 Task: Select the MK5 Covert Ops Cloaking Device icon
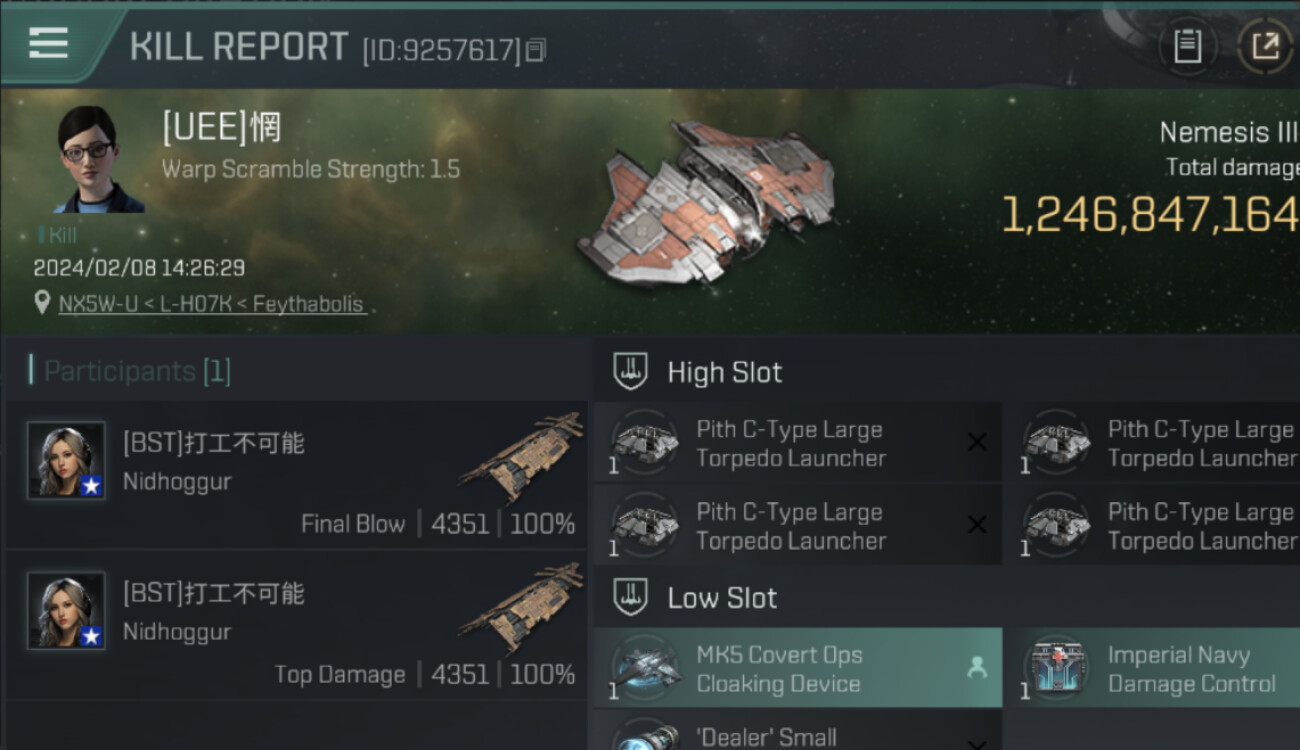point(645,669)
